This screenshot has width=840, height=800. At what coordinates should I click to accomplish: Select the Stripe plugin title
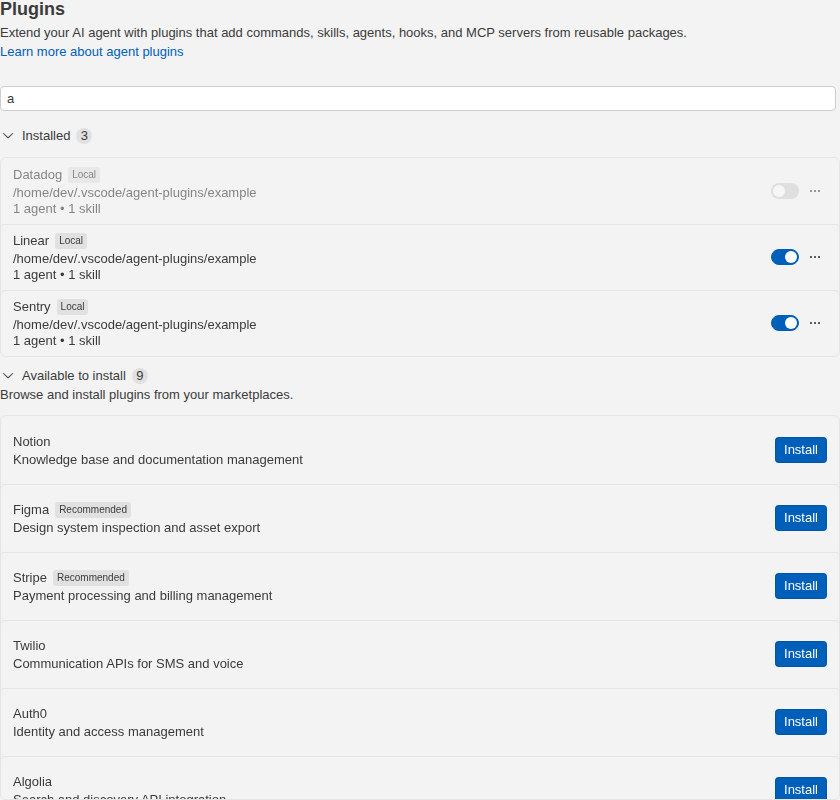30,578
